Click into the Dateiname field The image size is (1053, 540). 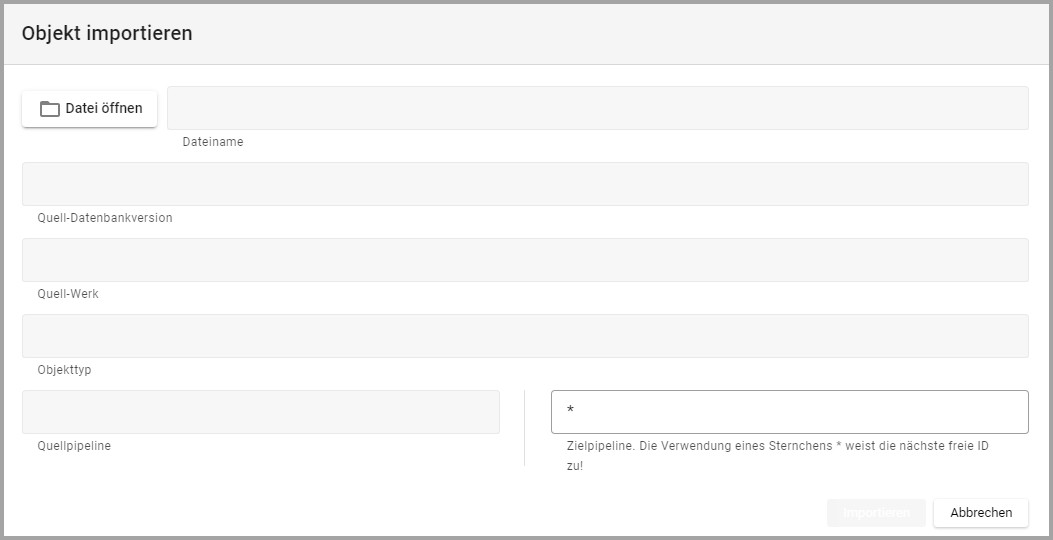coord(597,108)
